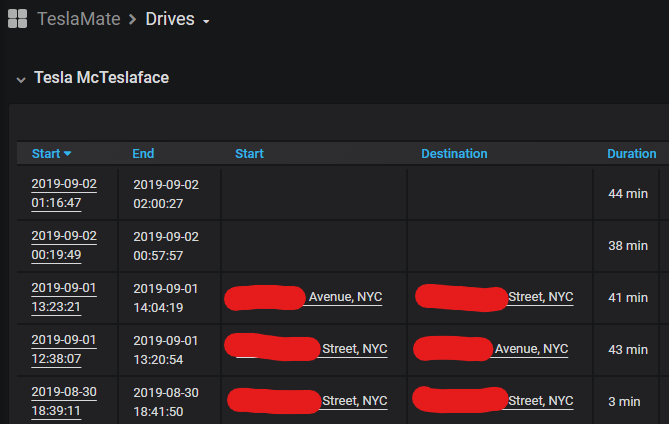
Task: Open the Drives dashboard dropdown
Action: [x=206, y=21]
